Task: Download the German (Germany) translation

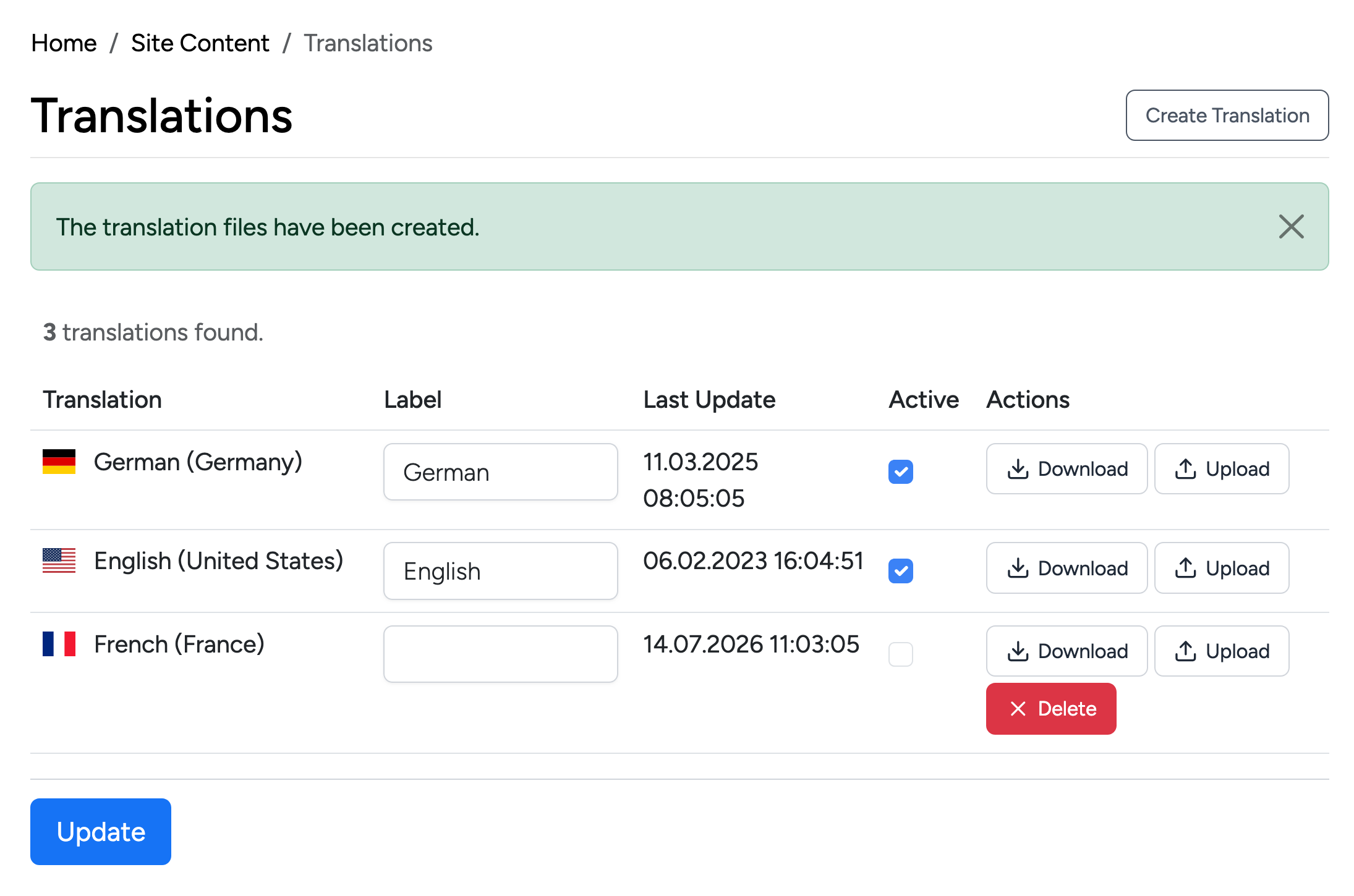Action: click(x=1067, y=469)
